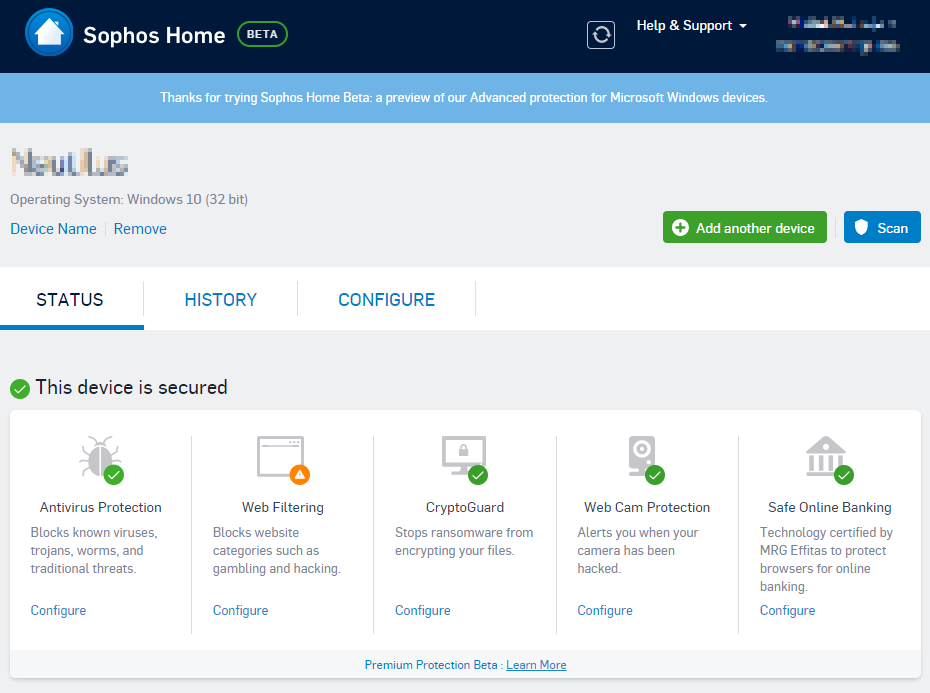Click the blurred device name heading

(70, 163)
